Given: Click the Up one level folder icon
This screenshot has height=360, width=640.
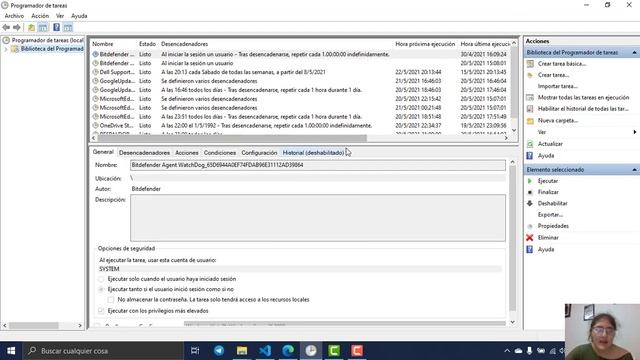Looking at the screenshot, I should (x=31, y=27).
